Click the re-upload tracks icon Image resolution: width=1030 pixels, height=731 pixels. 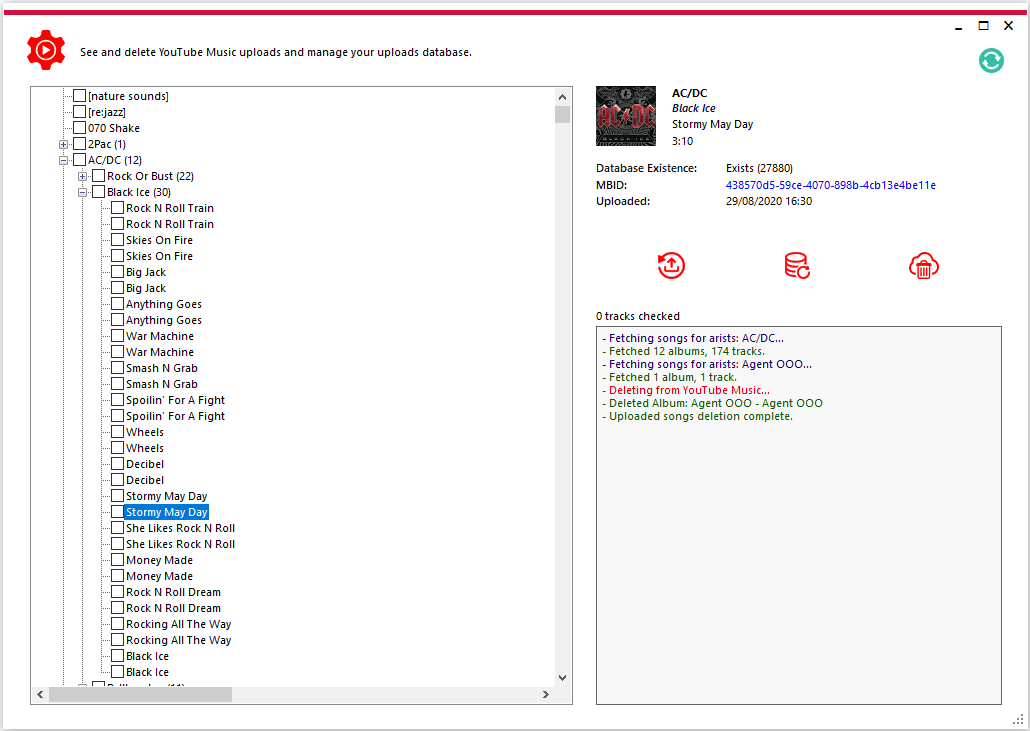pyautogui.click(x=671, y=266)
